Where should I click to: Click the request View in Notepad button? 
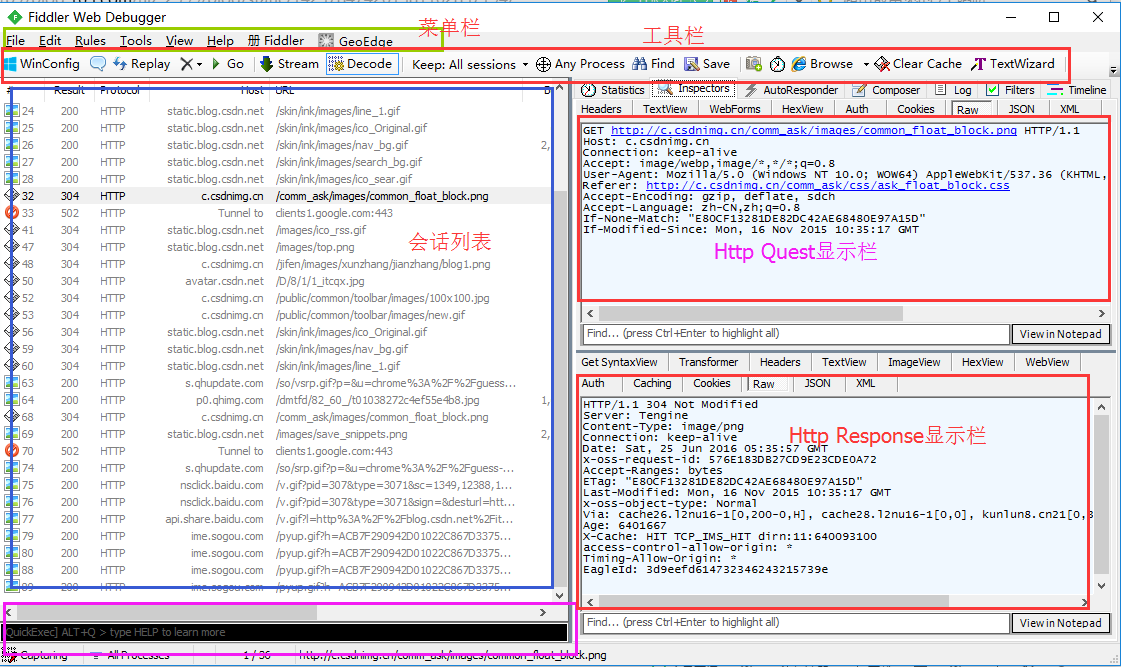click(x=1060, y=334)
